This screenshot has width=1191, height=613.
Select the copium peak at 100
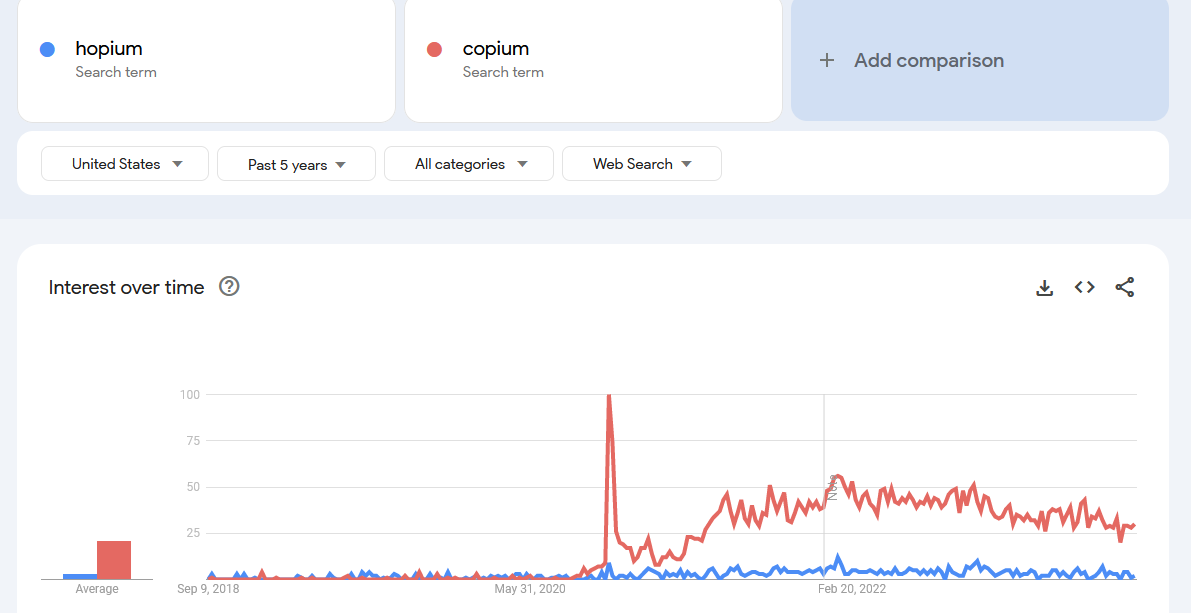click(608, 396)
